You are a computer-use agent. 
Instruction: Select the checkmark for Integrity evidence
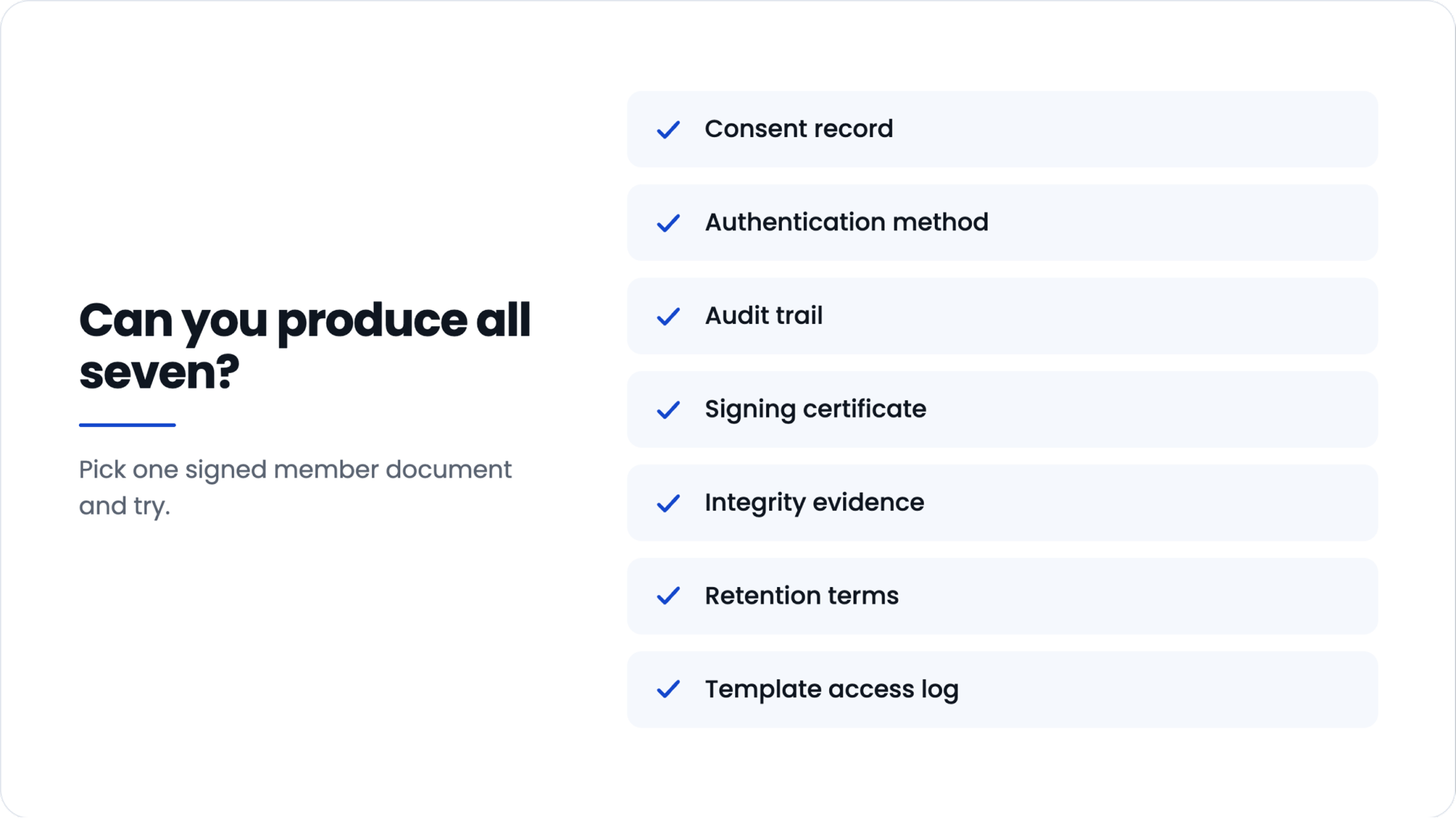(668, 503)
